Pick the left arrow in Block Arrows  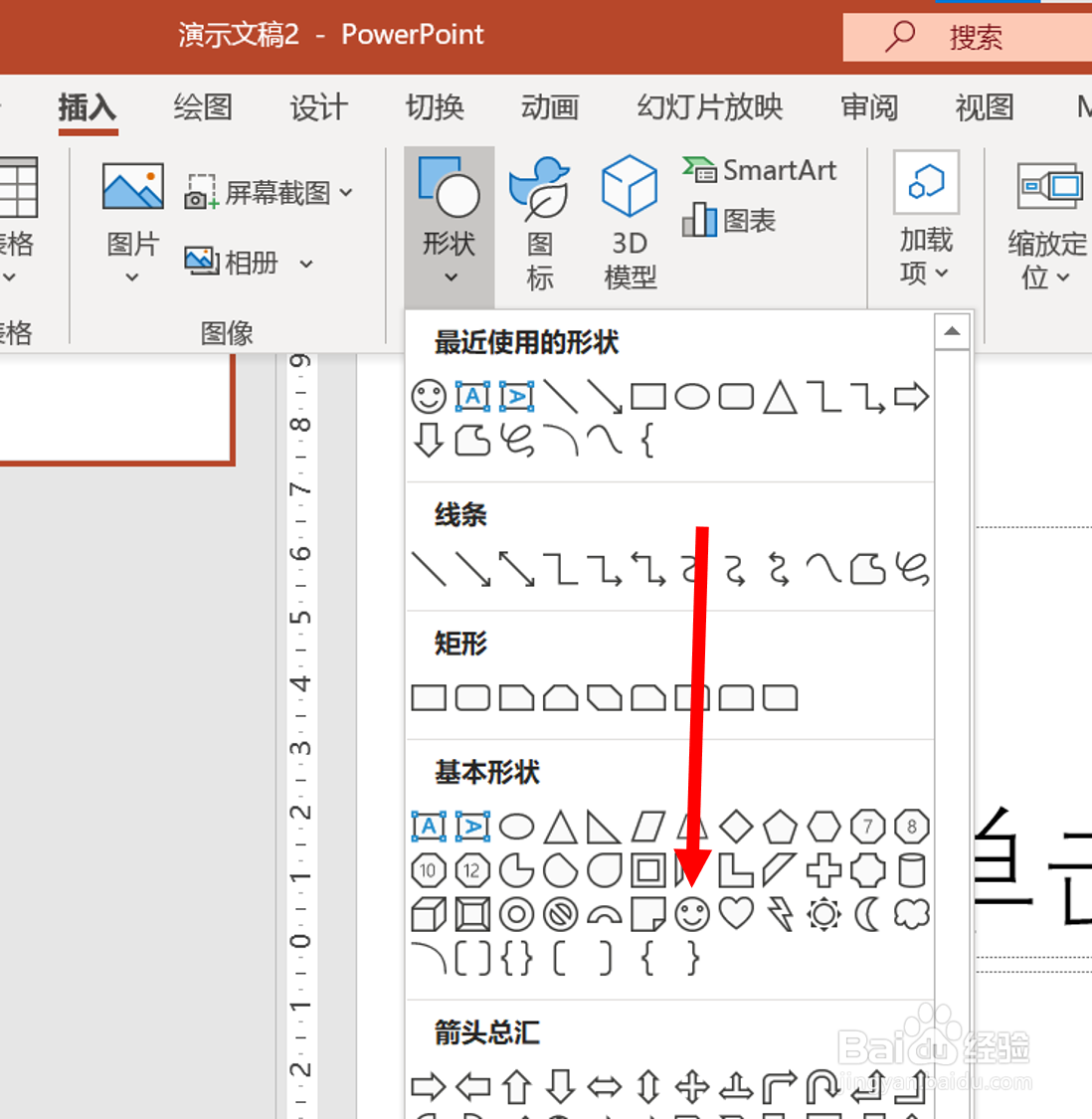472,1087
